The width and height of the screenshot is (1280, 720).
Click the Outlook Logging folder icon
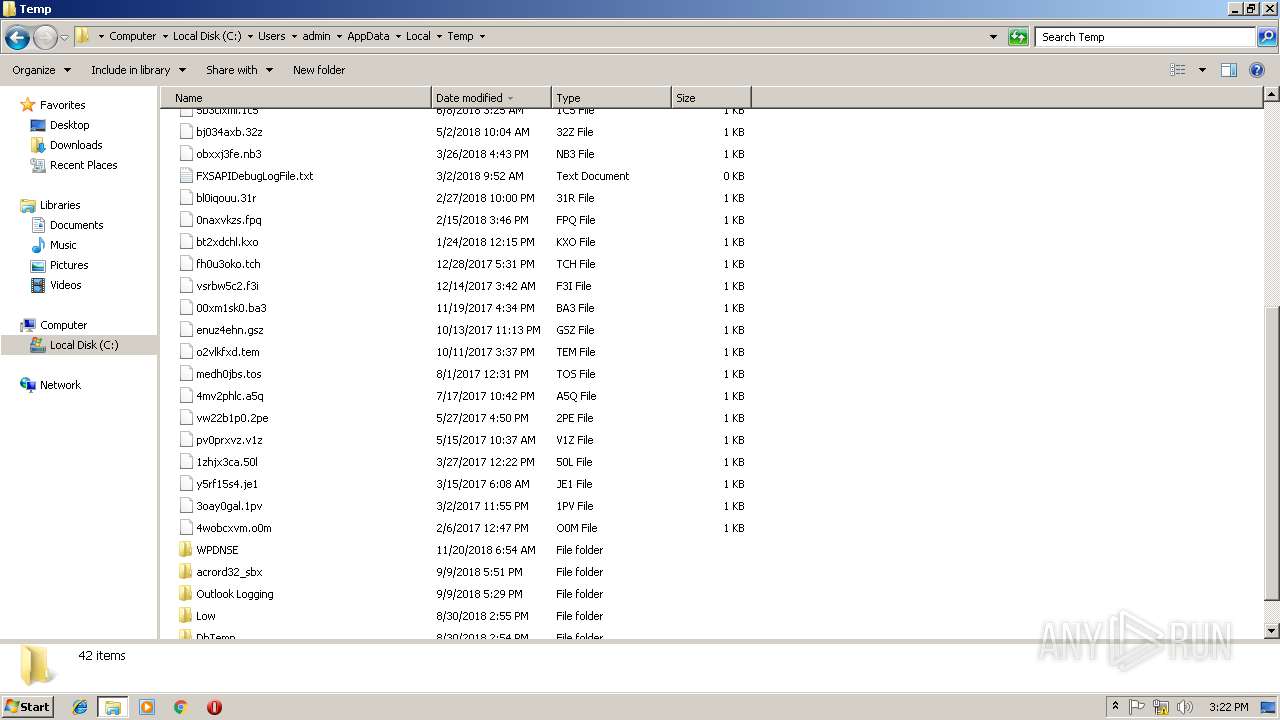click(185, 594)
